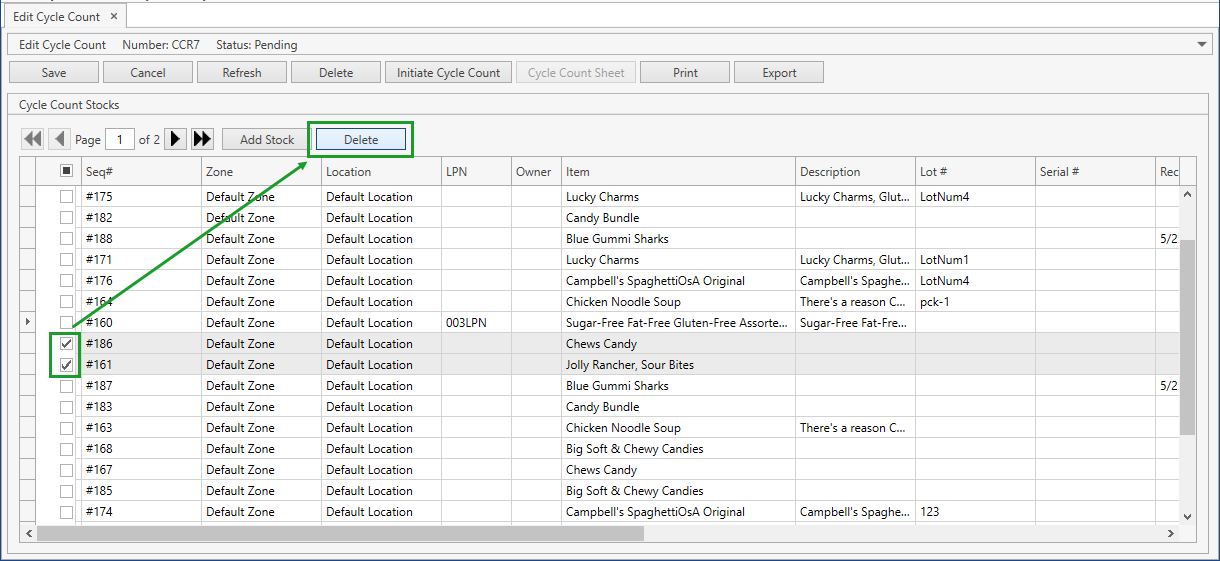
Task: Expand the header panel dropdown arrow
Action: point(1202,45)
